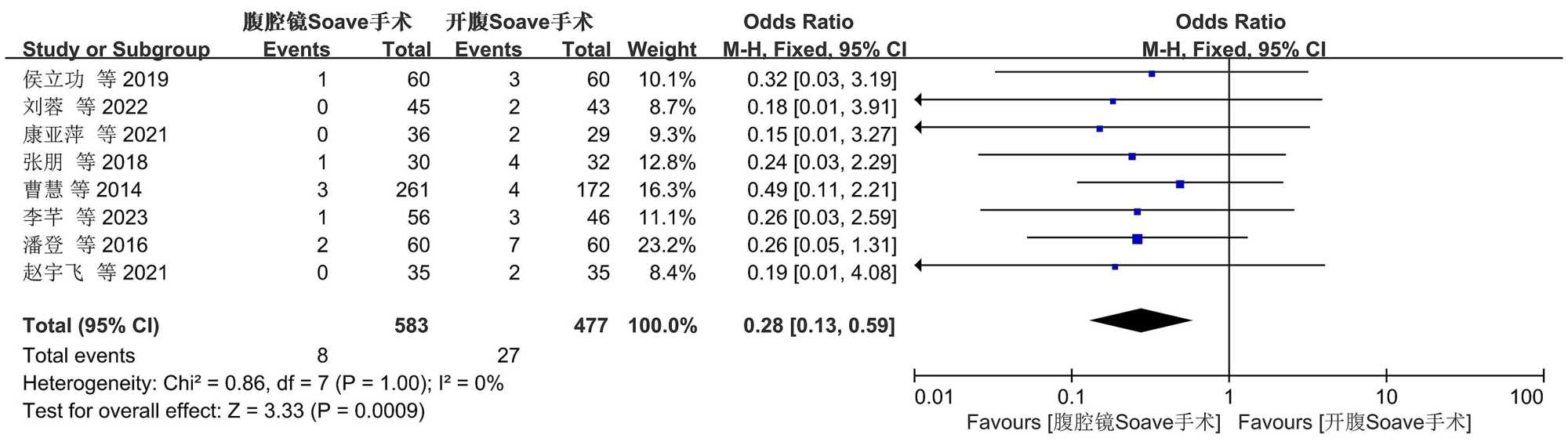Select the Weight column header
The height and width of the screenshot is (445, 1568).
662,49
